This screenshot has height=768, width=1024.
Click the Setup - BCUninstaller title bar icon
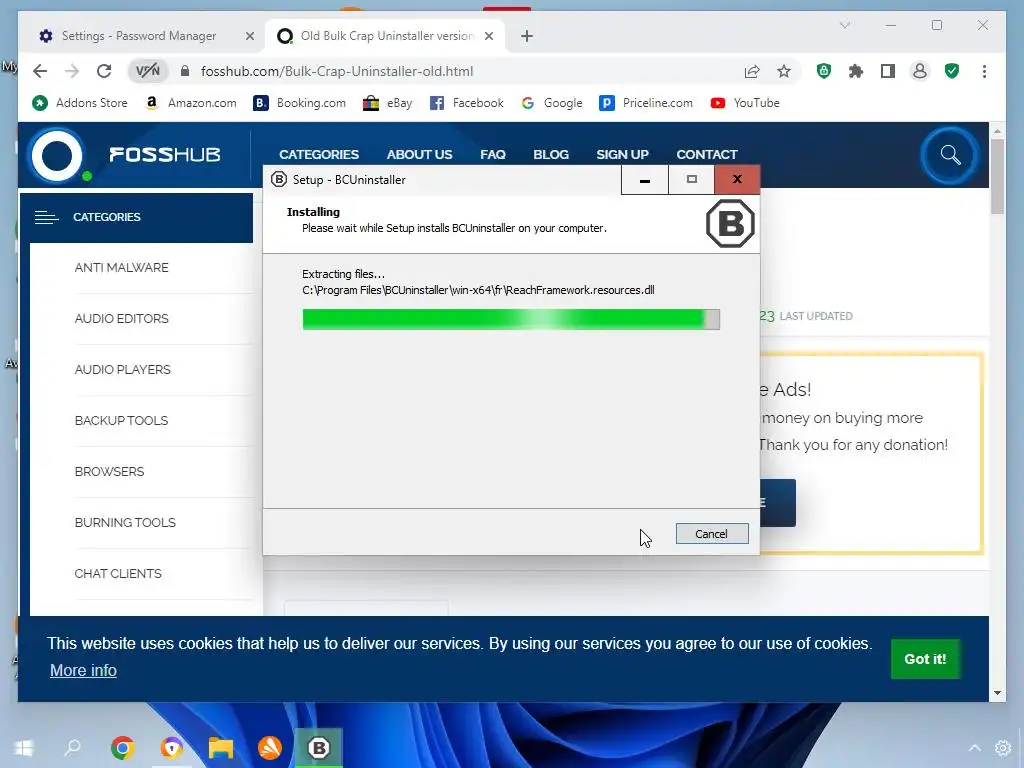[x=279, y=179]
